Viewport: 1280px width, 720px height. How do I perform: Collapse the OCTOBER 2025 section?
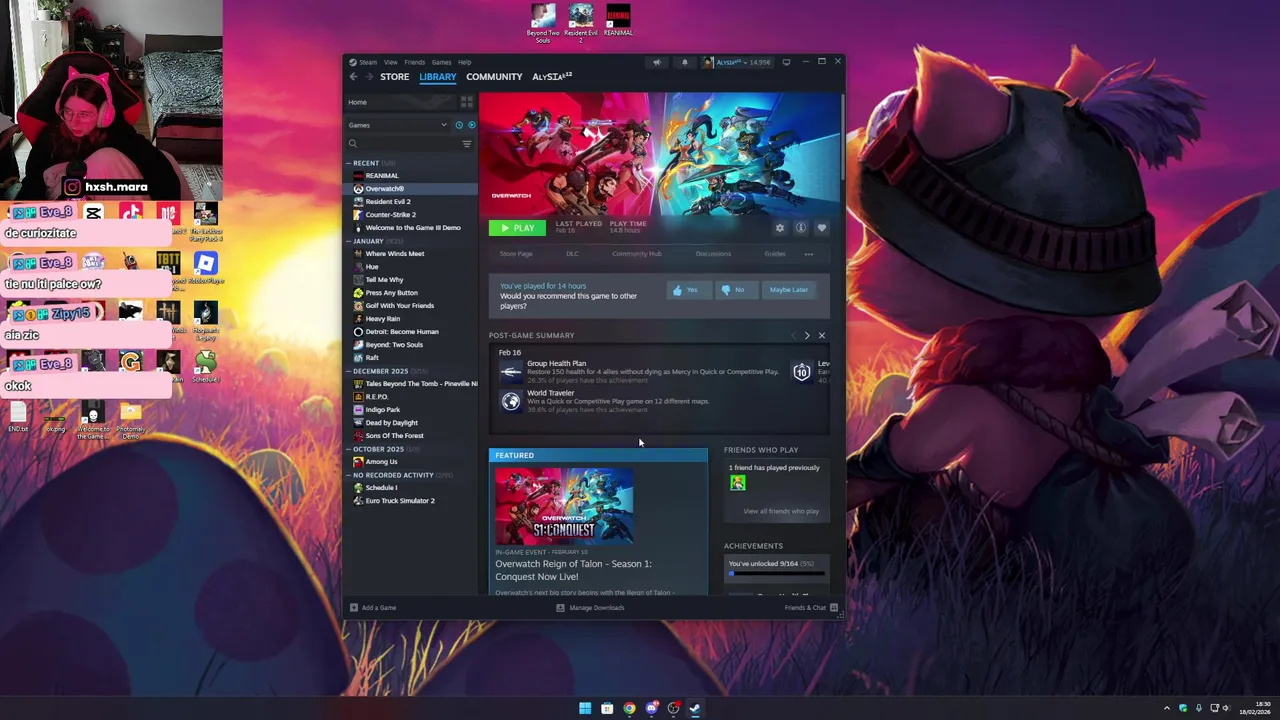(349, 449)
